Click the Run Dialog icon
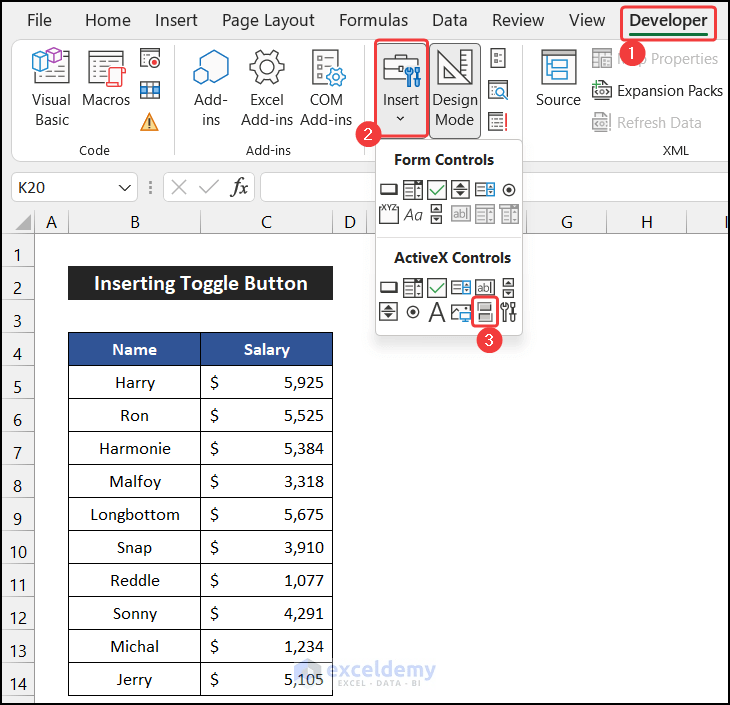The image size is (730, 705). (498, 122)
